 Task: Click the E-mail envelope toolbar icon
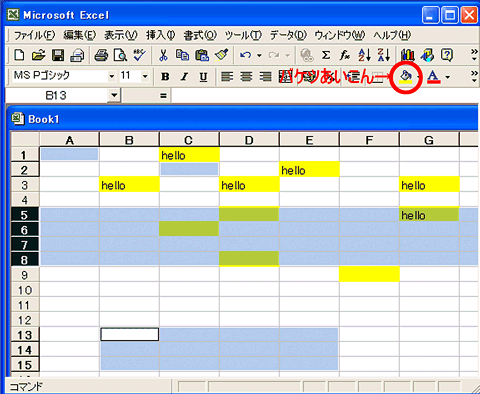coord(77,55)
